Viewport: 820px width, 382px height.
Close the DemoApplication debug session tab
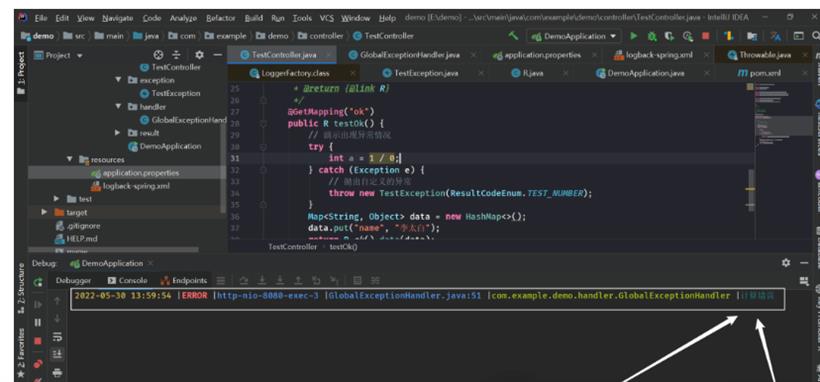151,263
